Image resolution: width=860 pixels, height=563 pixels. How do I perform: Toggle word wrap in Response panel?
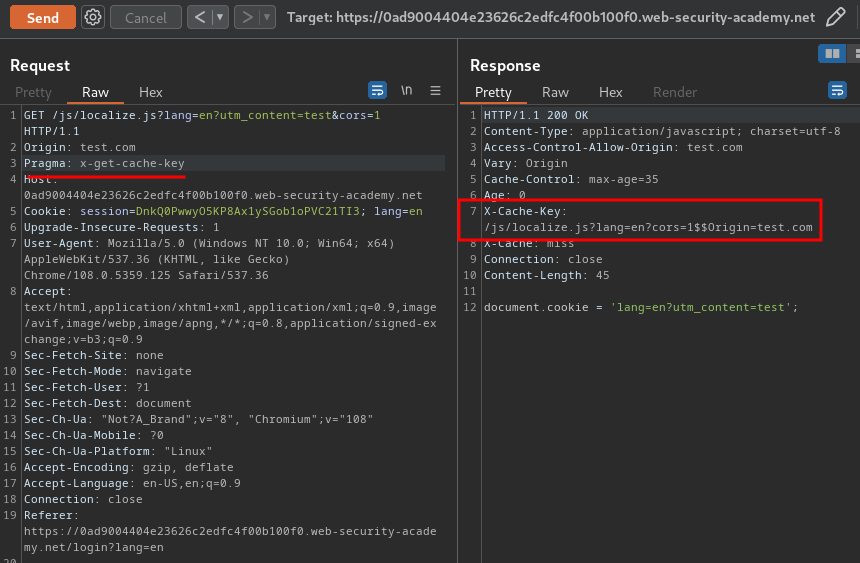coord(837,91)
